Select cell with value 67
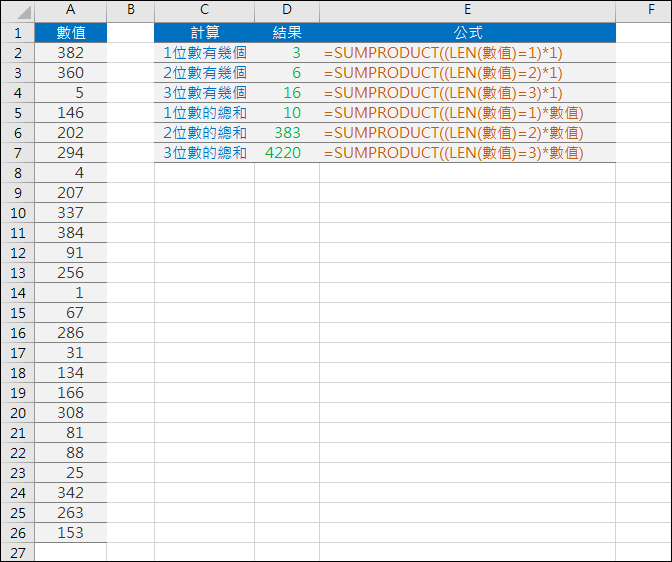This screenshot has height=562, width=672. 71,313
